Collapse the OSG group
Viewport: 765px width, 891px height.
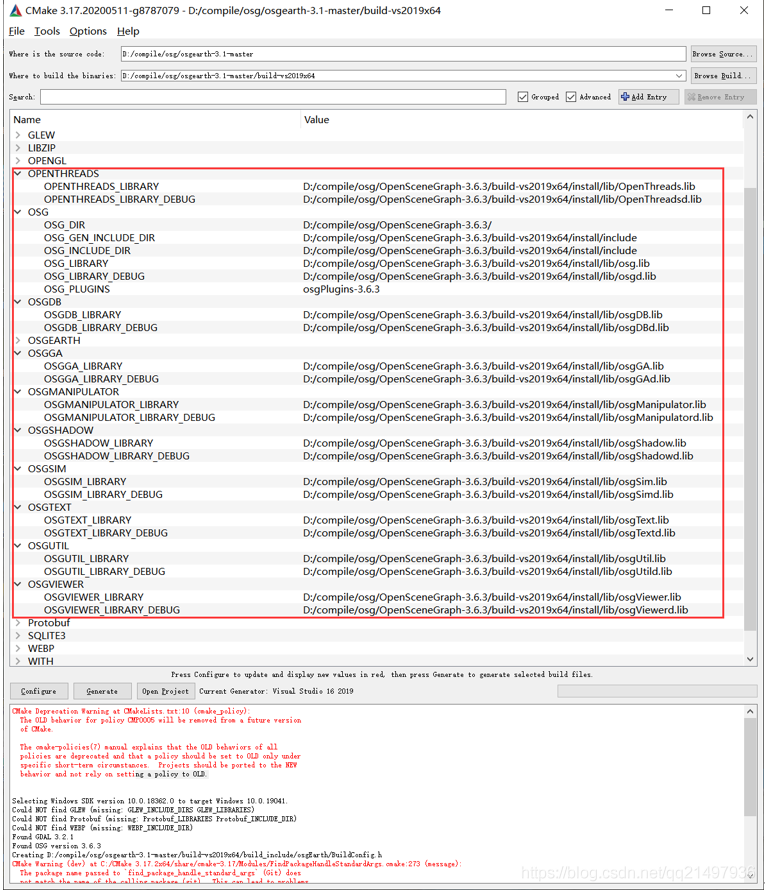18,212
